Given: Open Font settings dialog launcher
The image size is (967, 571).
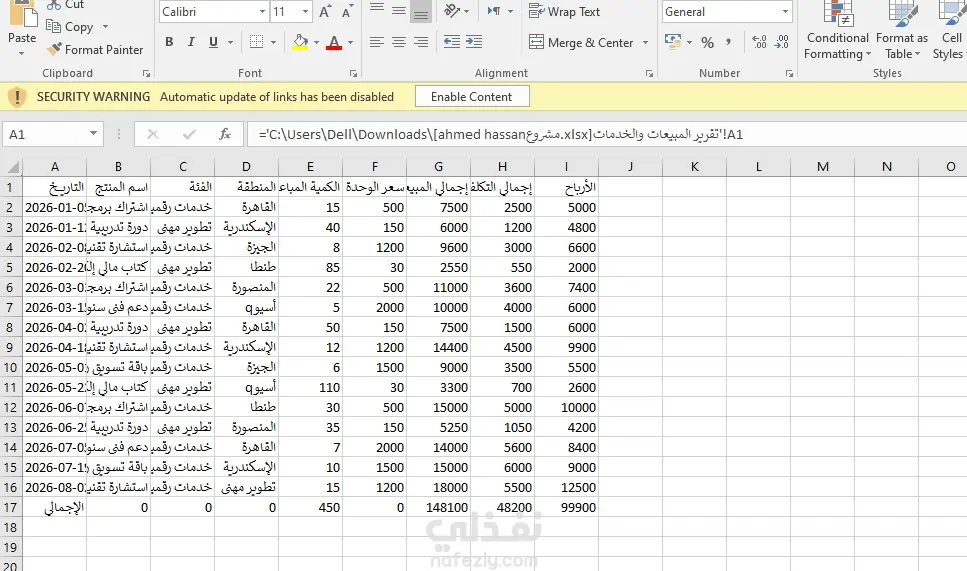Looking at the screenshot, I should pos(353,73).
